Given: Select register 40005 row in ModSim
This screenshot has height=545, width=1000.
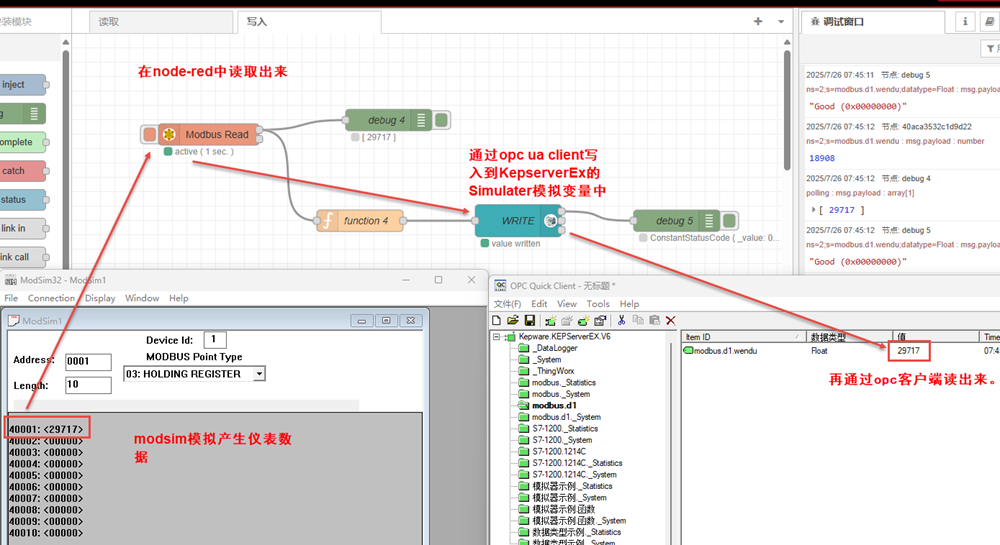Looking at the screenshot, I should click(x=46, y=476).
